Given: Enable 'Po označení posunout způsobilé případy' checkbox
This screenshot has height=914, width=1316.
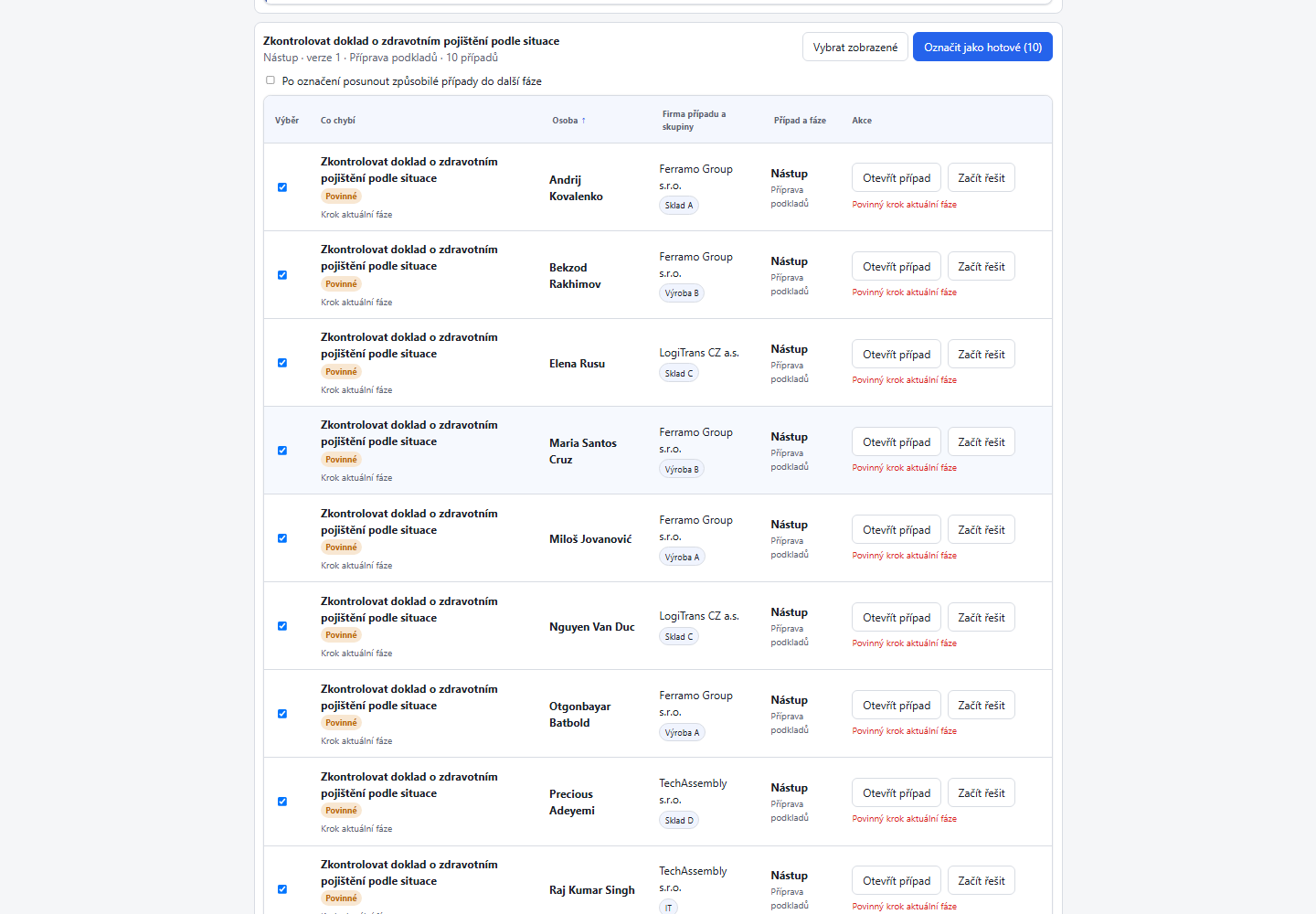Looking at the screenshot, I should point(271,80).
